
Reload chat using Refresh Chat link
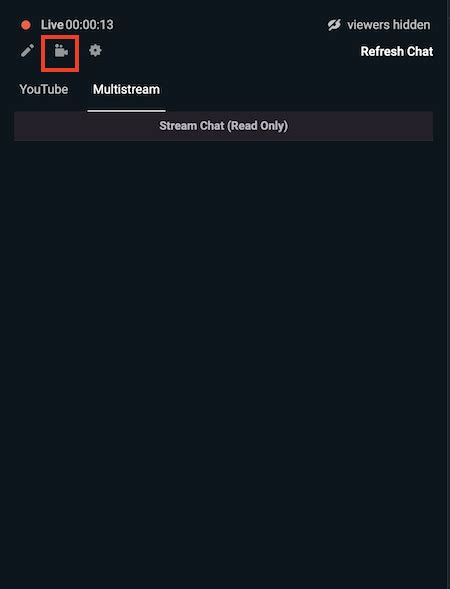[397, 51]
